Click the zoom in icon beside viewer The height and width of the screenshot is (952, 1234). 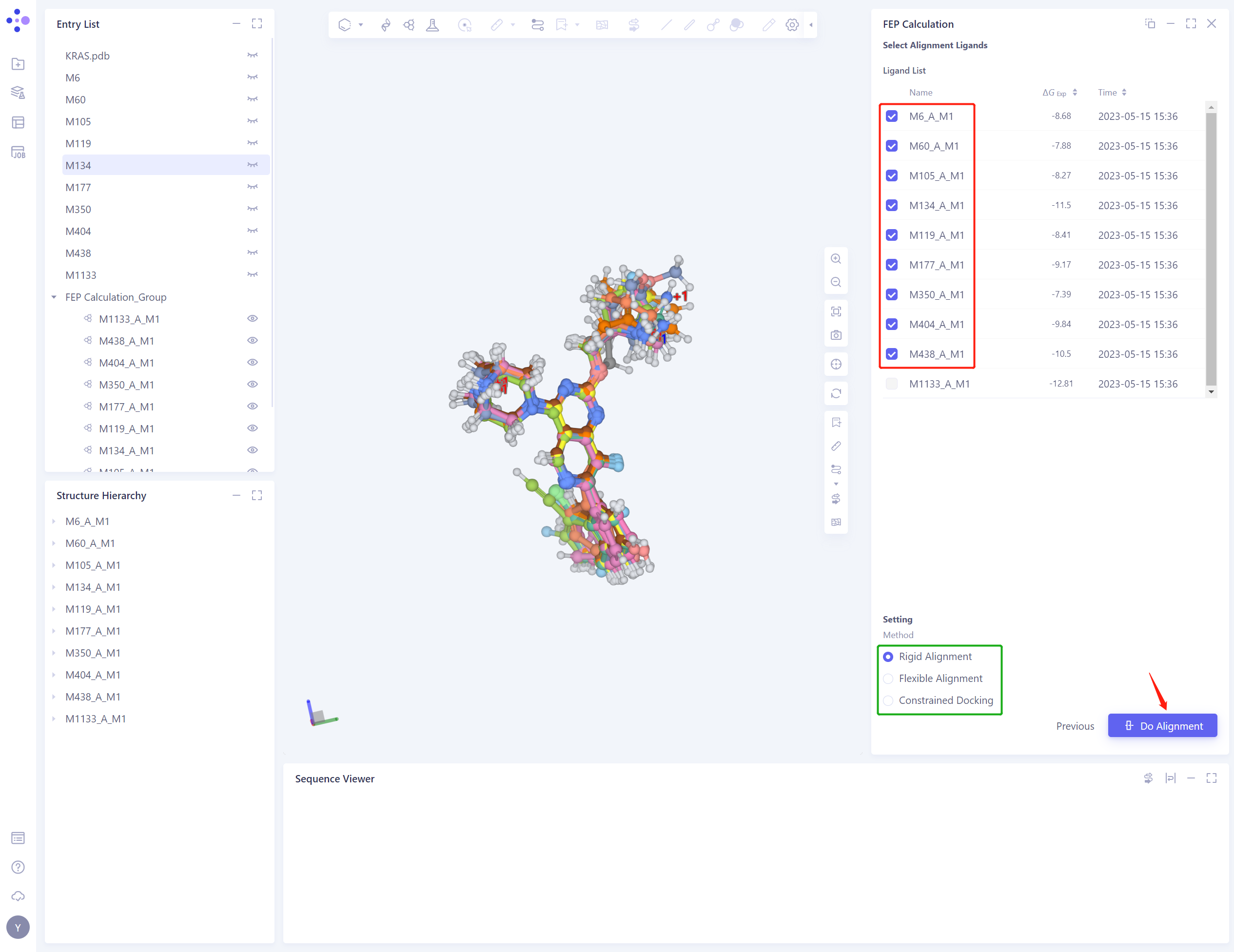836,259
